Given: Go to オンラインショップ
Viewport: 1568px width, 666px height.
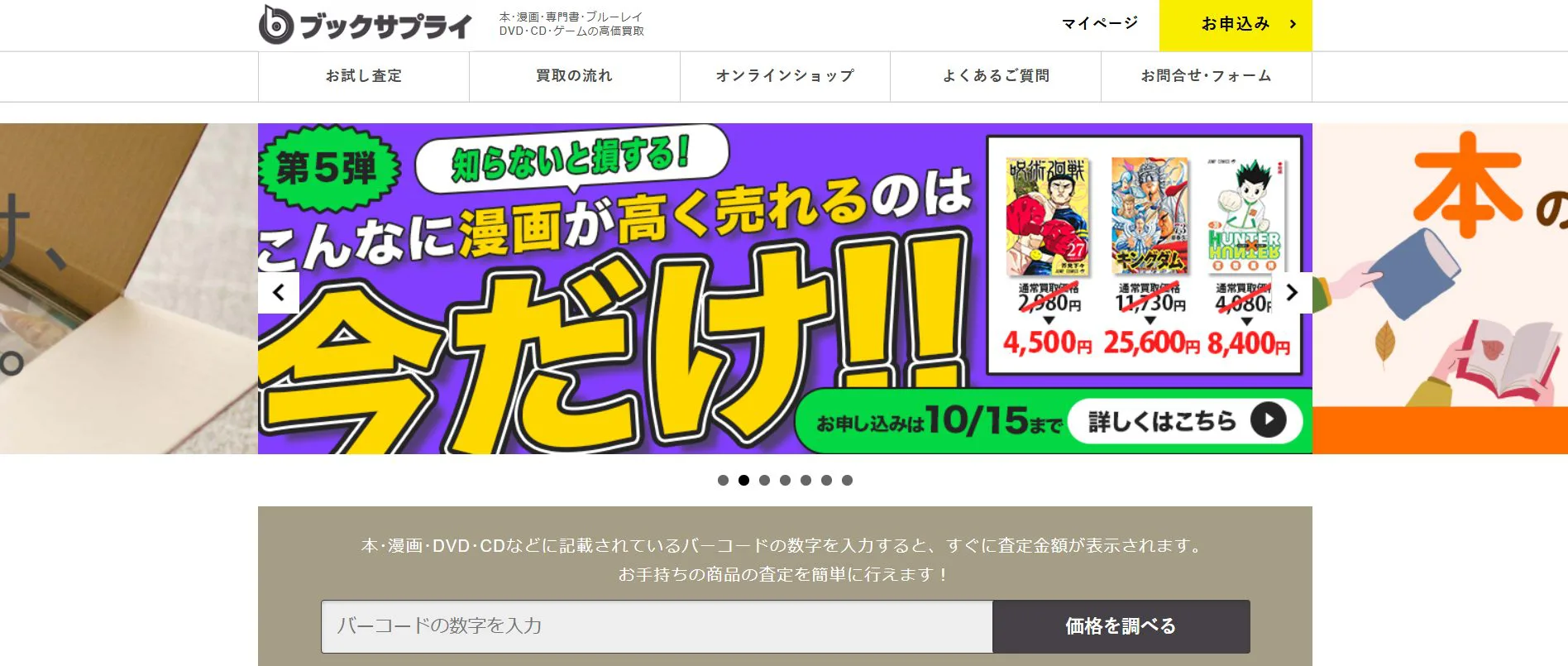Looking at the screenshot, I should click(785, 76).
